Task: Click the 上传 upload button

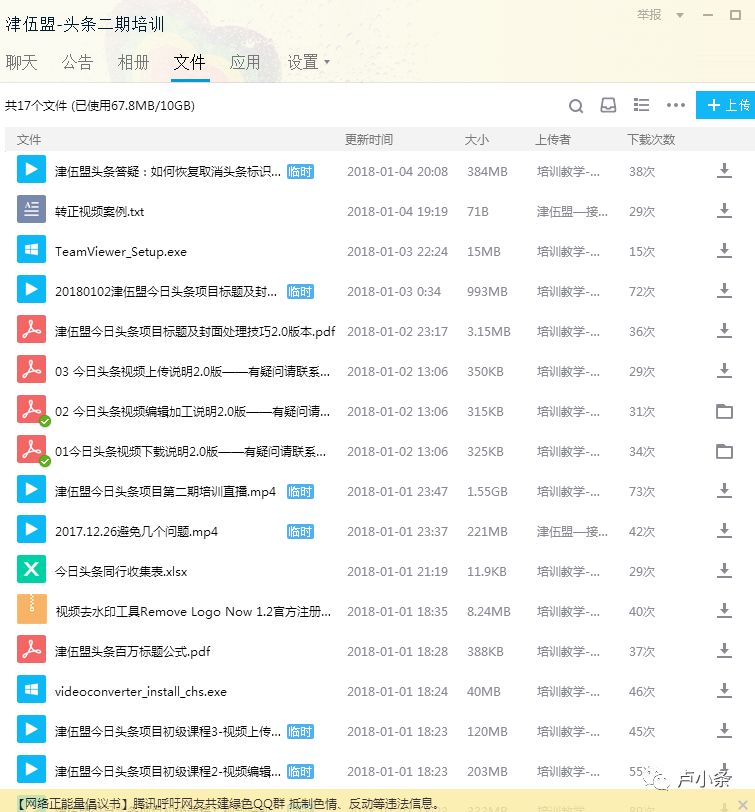Action: click(725, 105)
